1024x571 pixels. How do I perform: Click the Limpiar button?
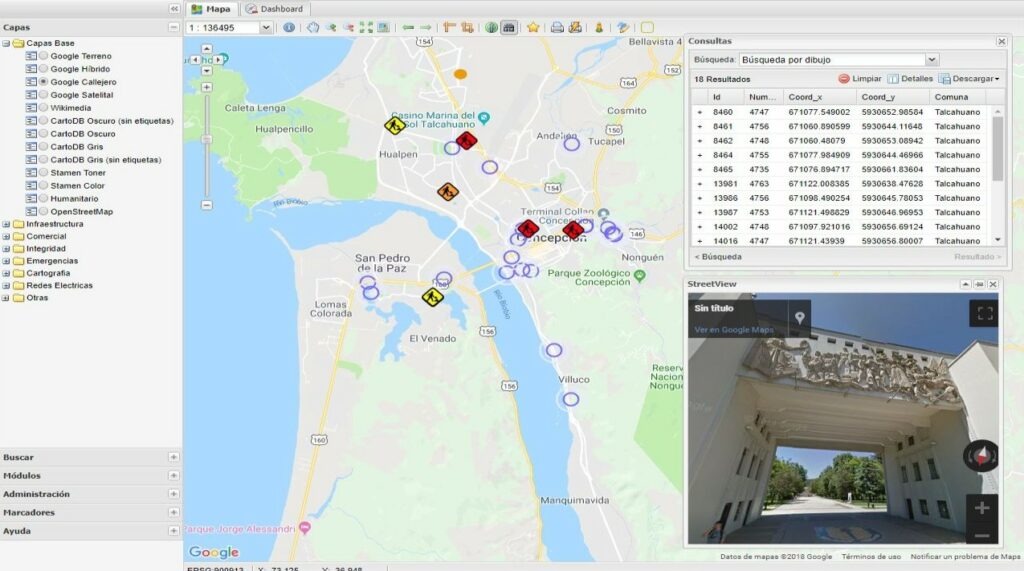coord(860,78)
